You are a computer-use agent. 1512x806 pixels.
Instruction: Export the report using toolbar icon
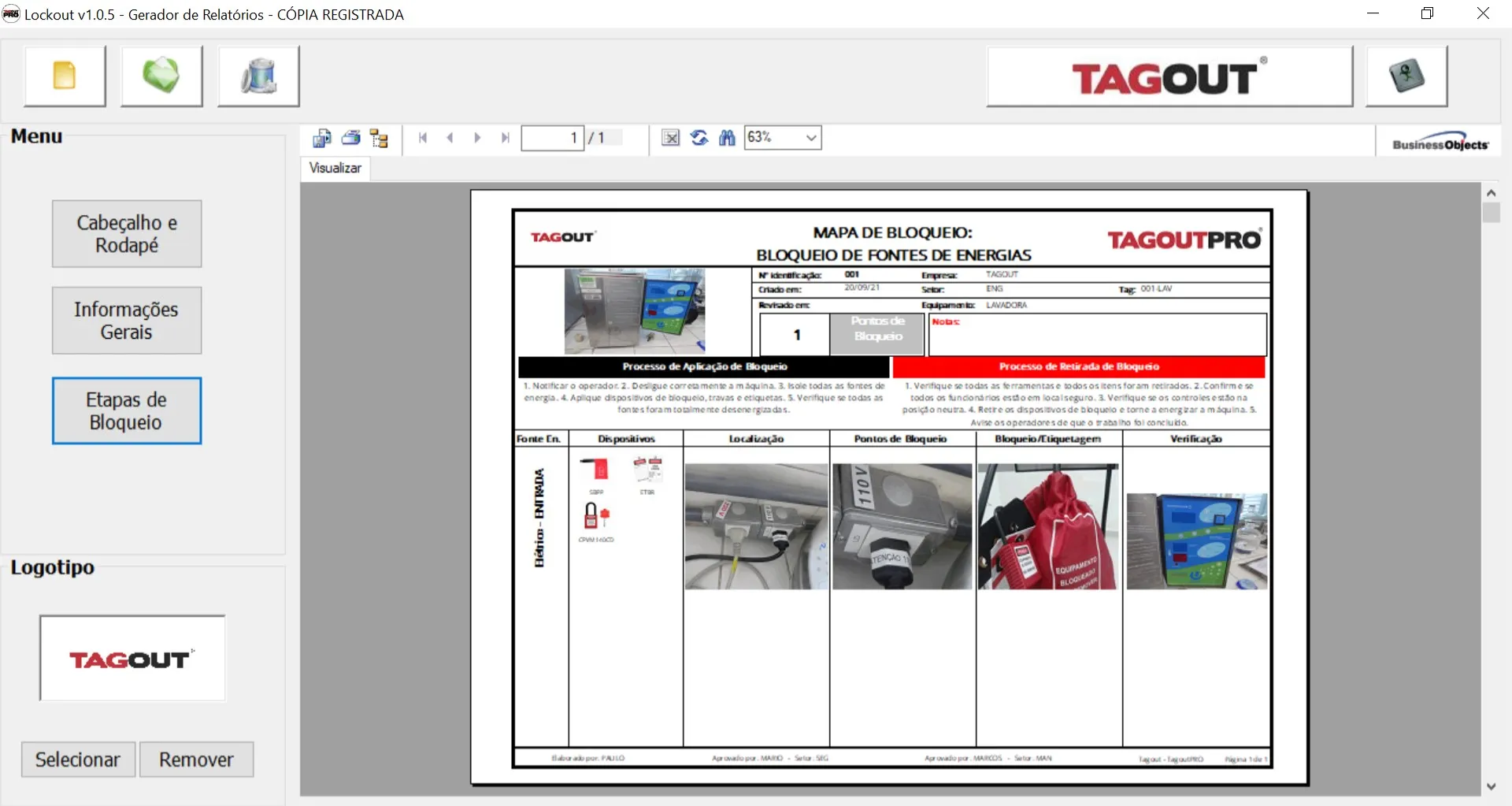(x=322, y=138)
